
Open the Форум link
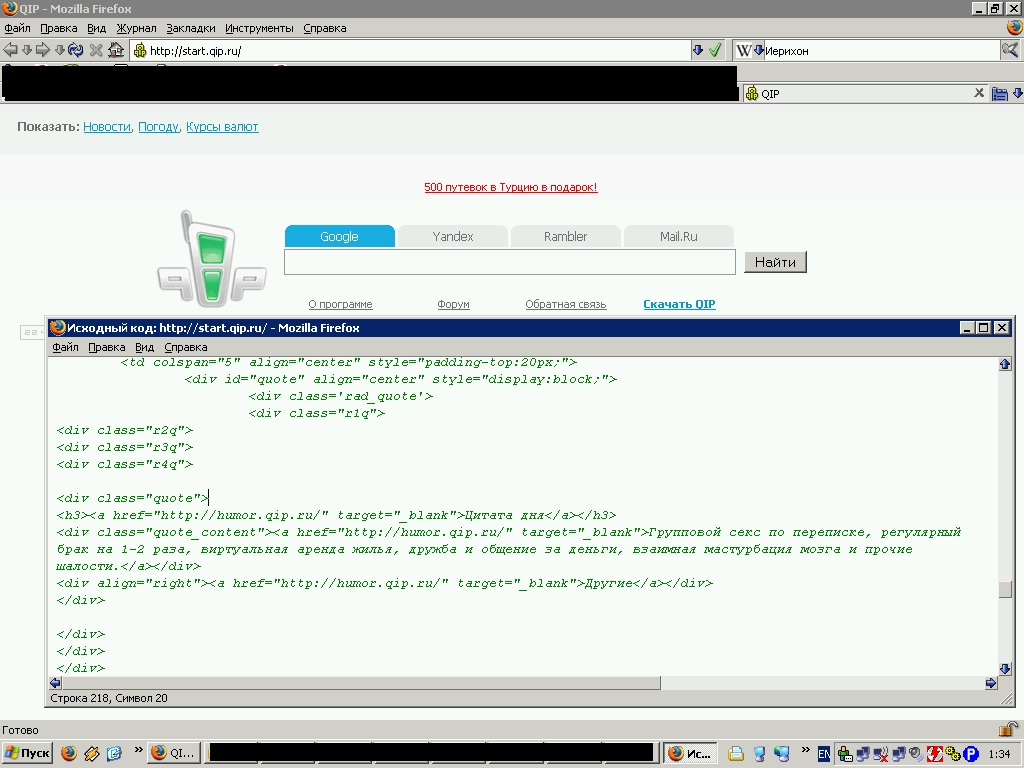pos(453,304)
